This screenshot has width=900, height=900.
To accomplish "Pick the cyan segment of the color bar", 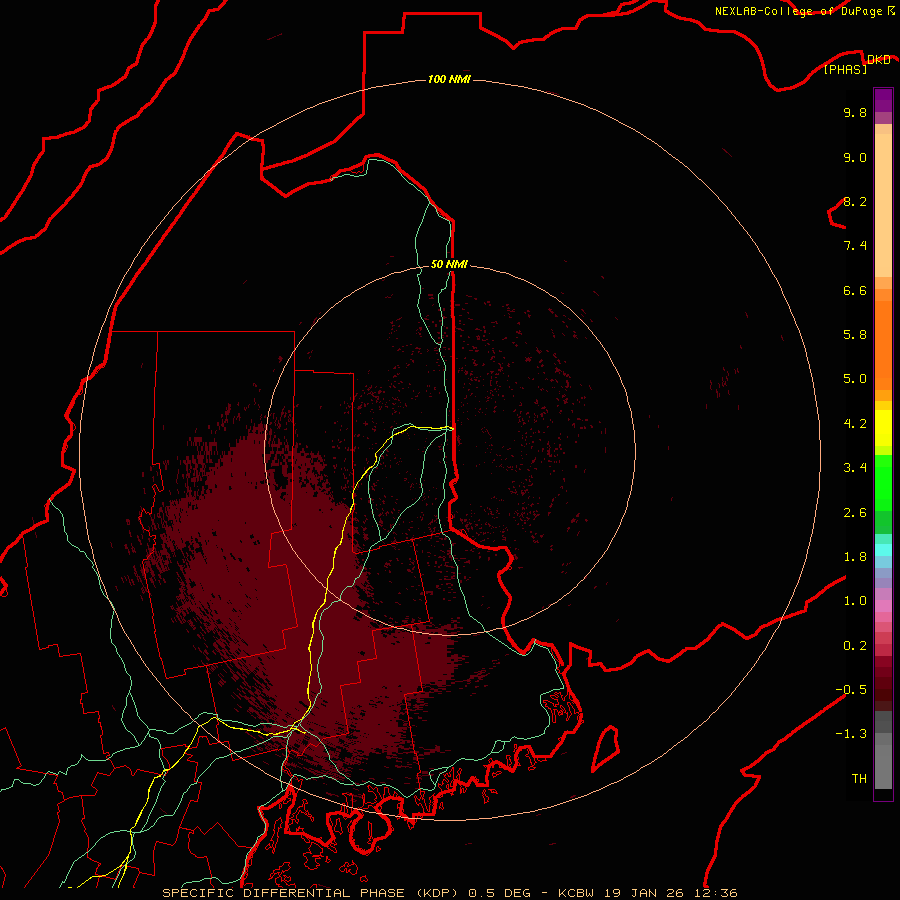I will (883, 550).
